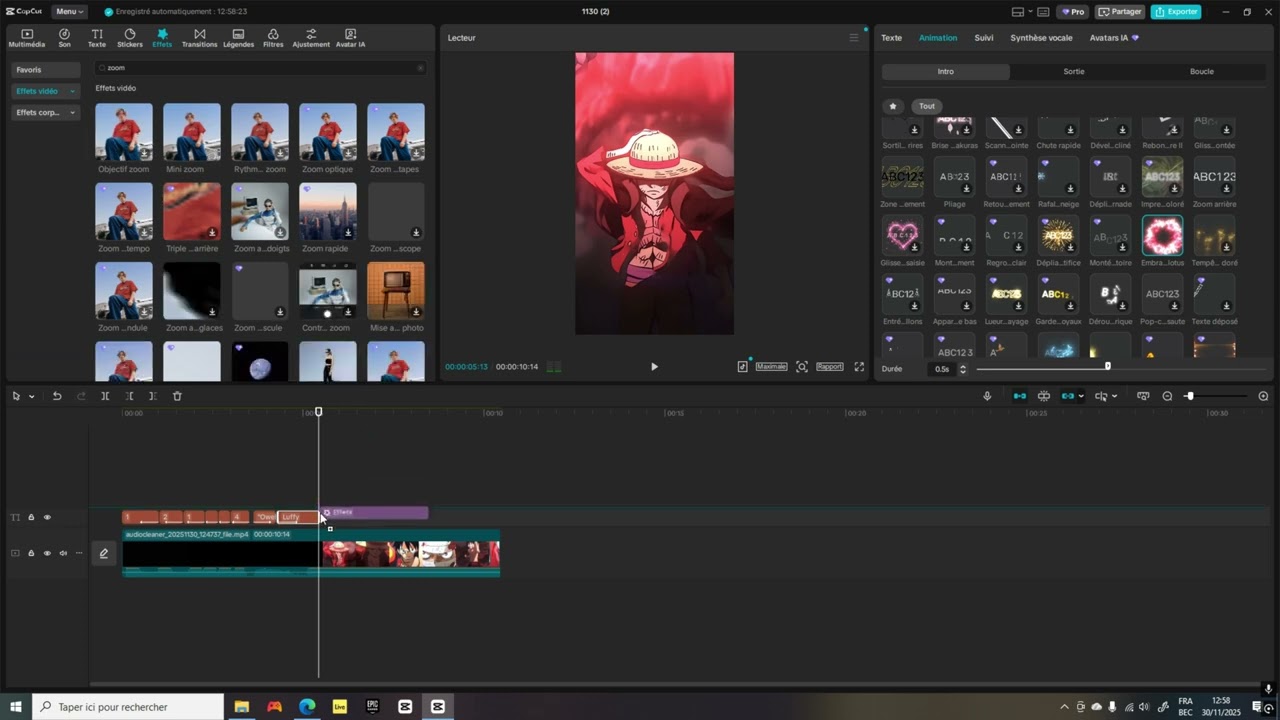The height and width of the screenshot is (720, 1280).
Task: Open the selection tool dropdown arrow
Action: click(32, 396)
